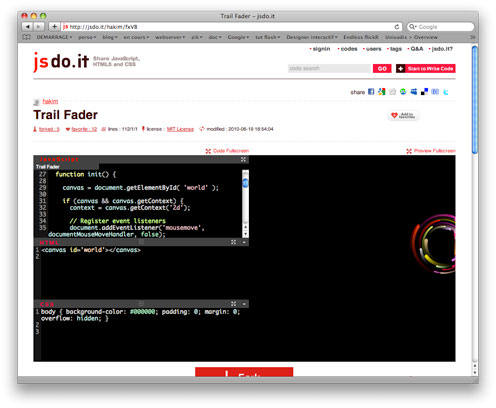Collapse the HTML panel with its arrow
Image resolution: width=496 pixels, height=408 pixels.
[x=244, y=242]
